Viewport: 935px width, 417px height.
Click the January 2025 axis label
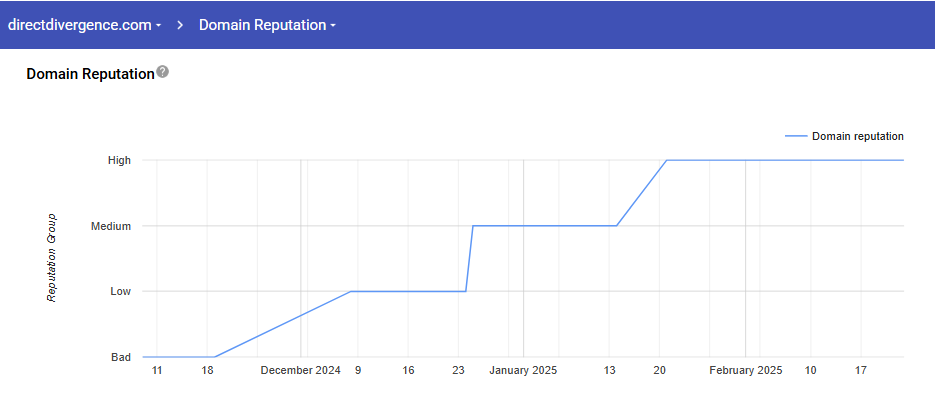(522, 370)
